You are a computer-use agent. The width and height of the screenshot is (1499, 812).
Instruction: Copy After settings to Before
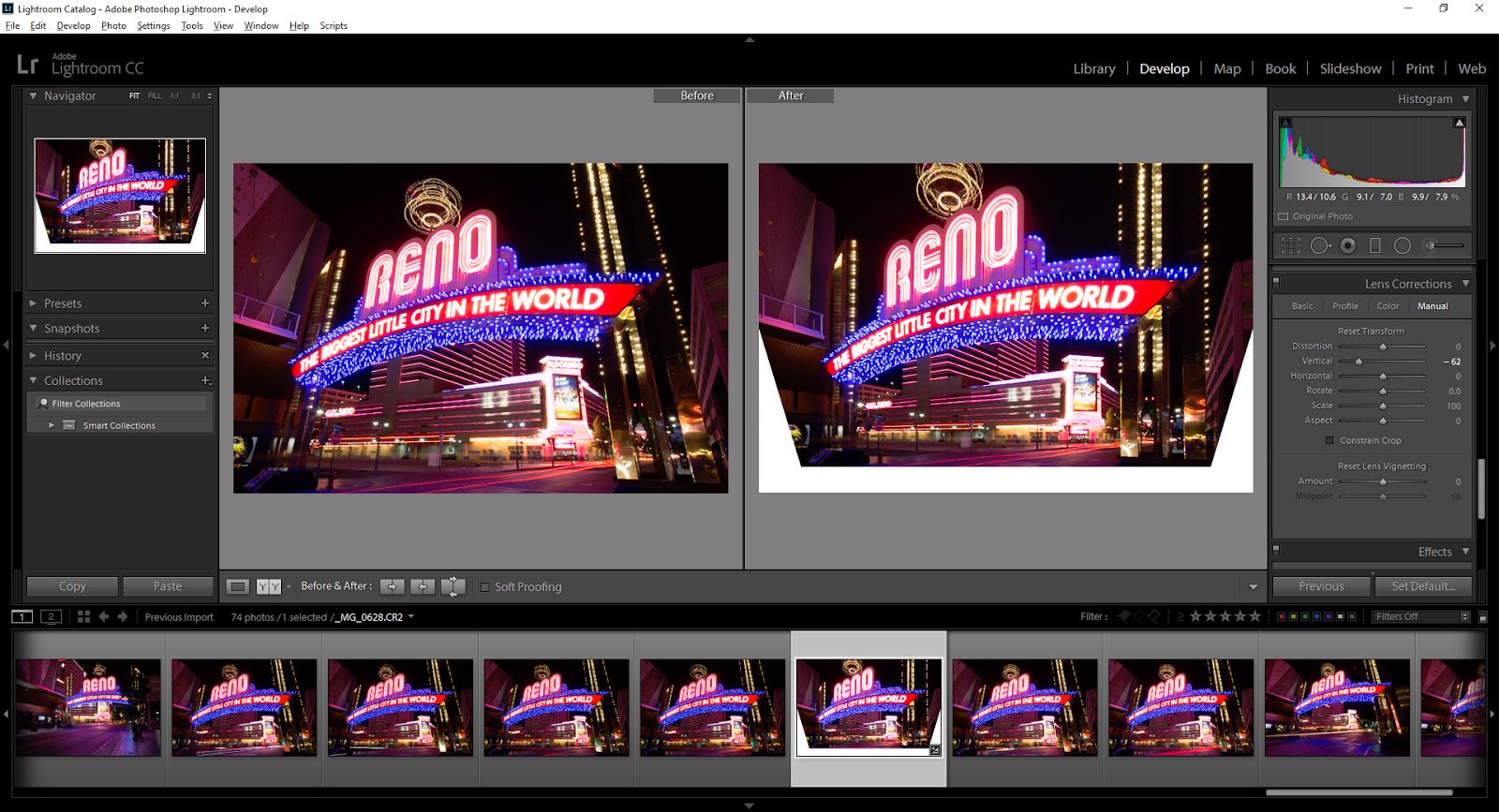[423, 586]
